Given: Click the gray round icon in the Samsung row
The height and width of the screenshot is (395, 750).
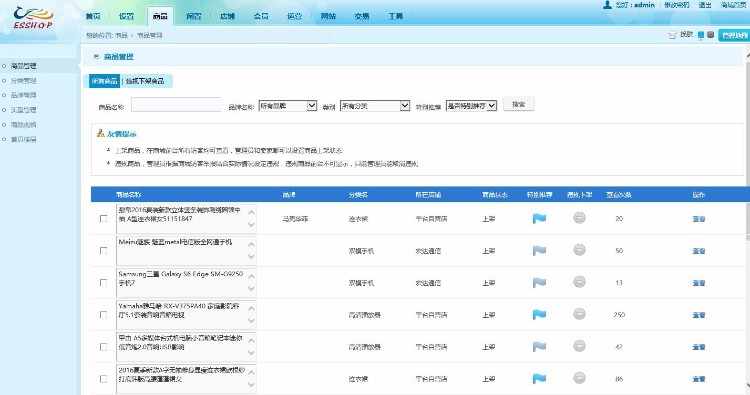Looking at the screenshot, I should tap(579, 282).
